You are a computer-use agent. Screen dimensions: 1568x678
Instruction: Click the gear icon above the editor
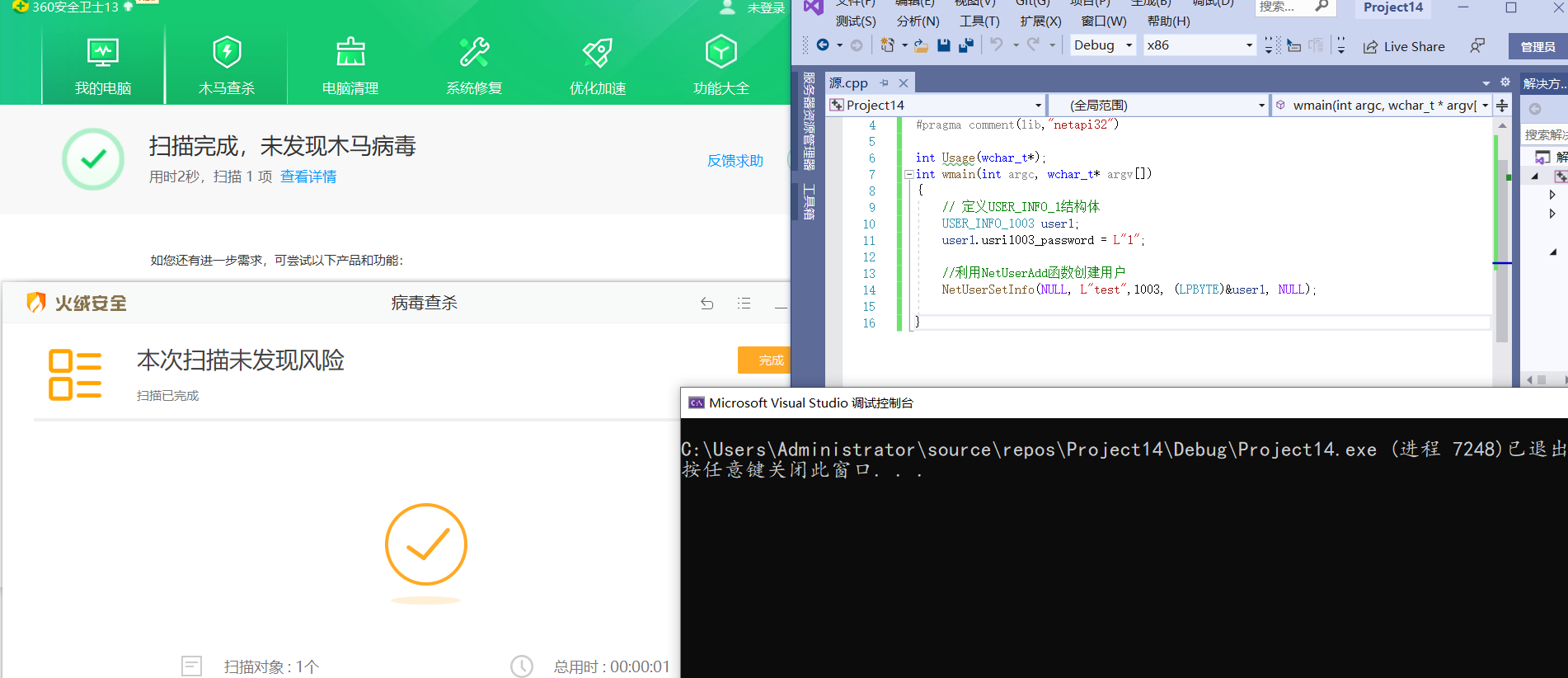tap(1505, 82)
